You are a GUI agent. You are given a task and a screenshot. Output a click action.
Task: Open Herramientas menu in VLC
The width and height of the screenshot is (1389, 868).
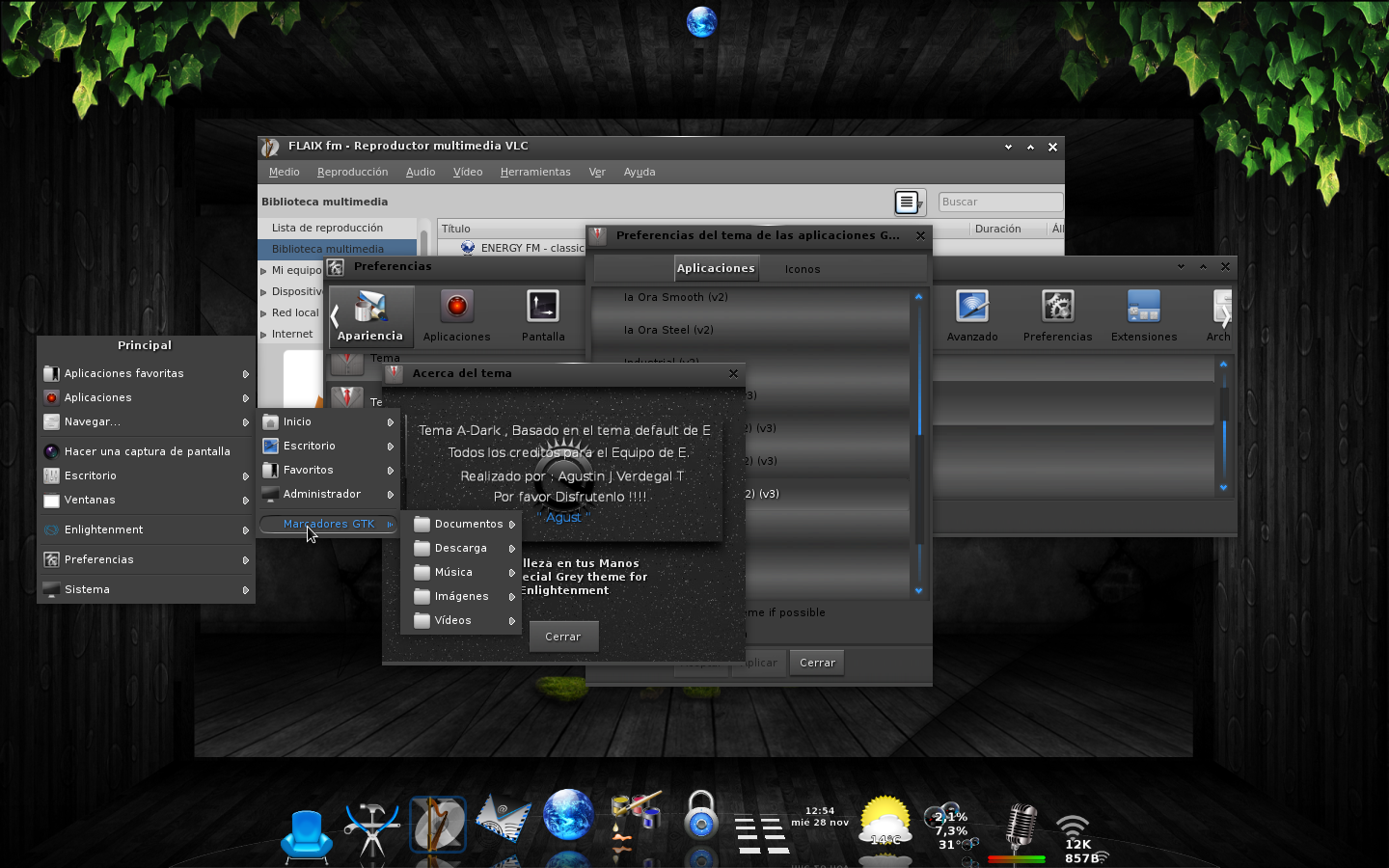pyautogui.click(x=535, y=172)
